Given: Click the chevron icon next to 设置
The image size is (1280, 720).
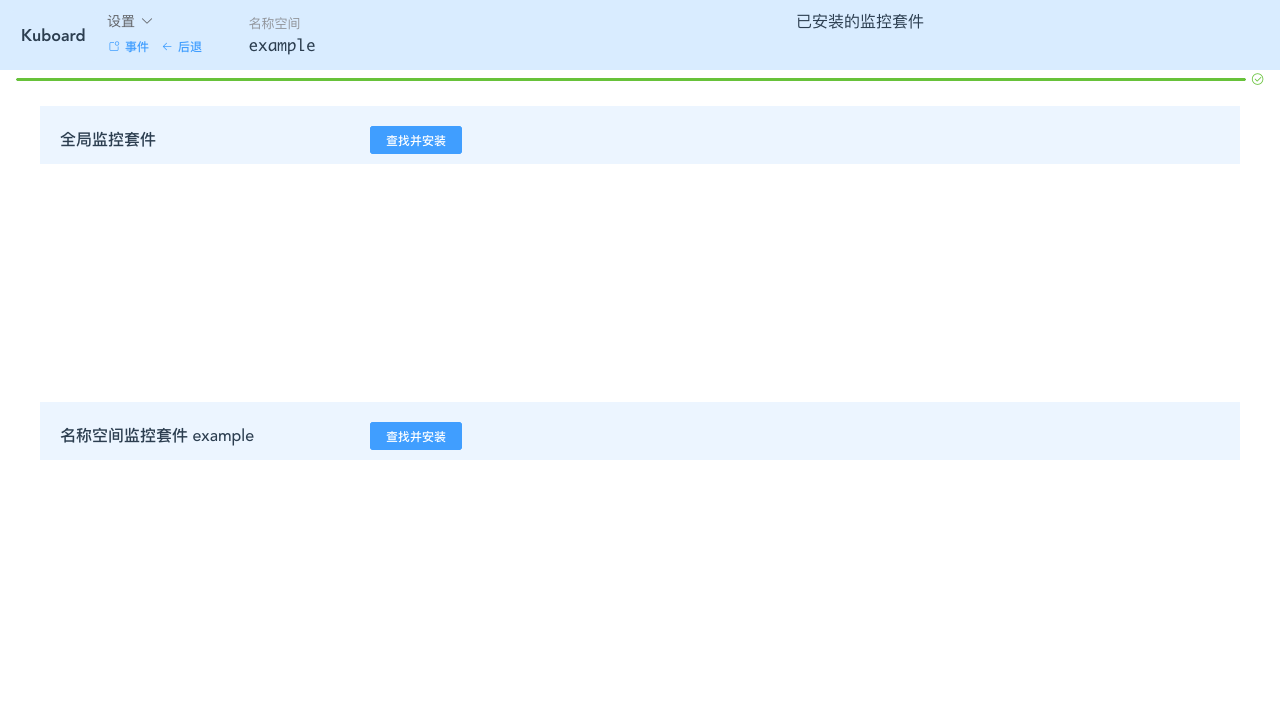Looking at the screenshot, I should pos(147,21).
